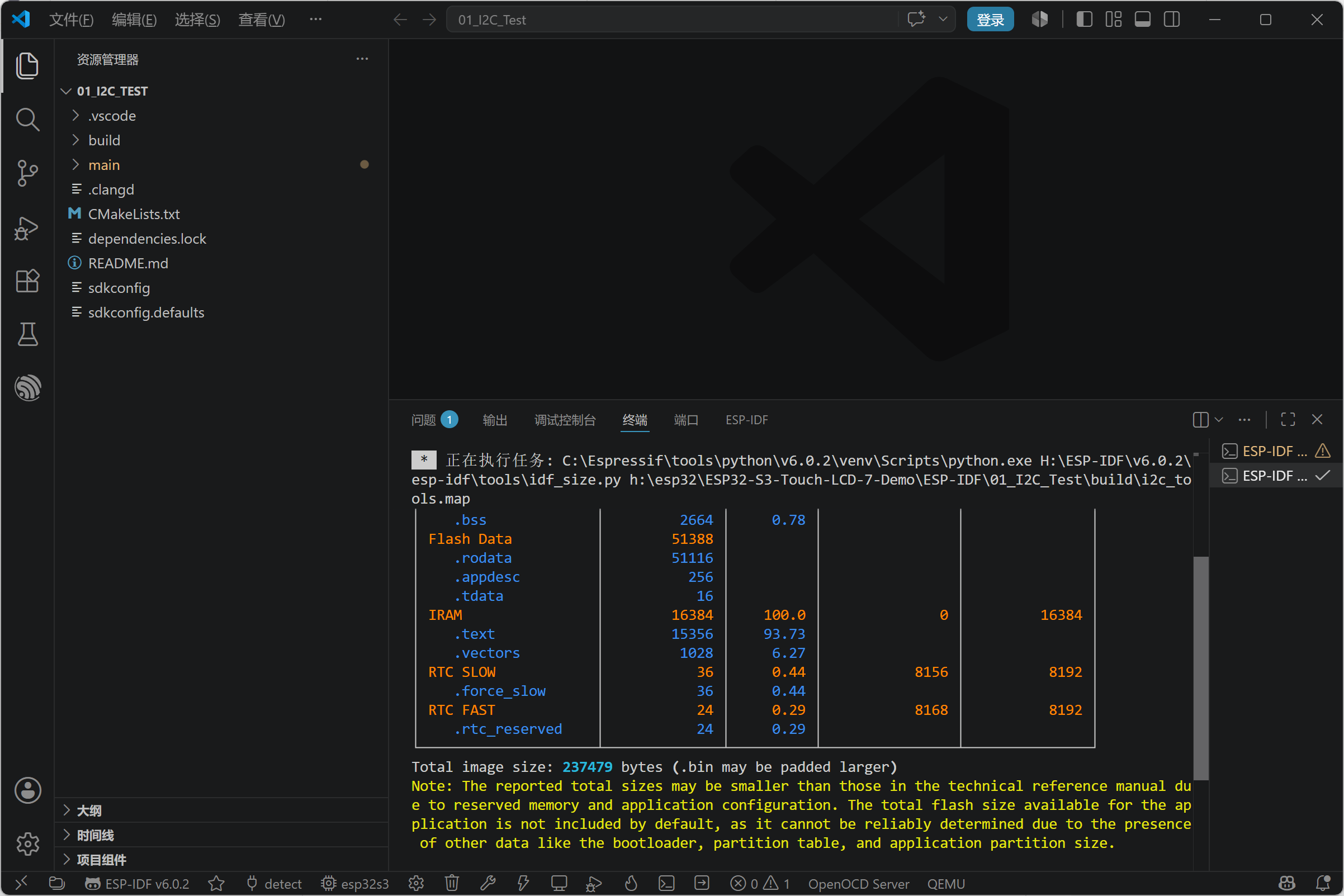Screen dimensions: 1344x896
Task: Open the Source Control view
Action: coord(27,173)
